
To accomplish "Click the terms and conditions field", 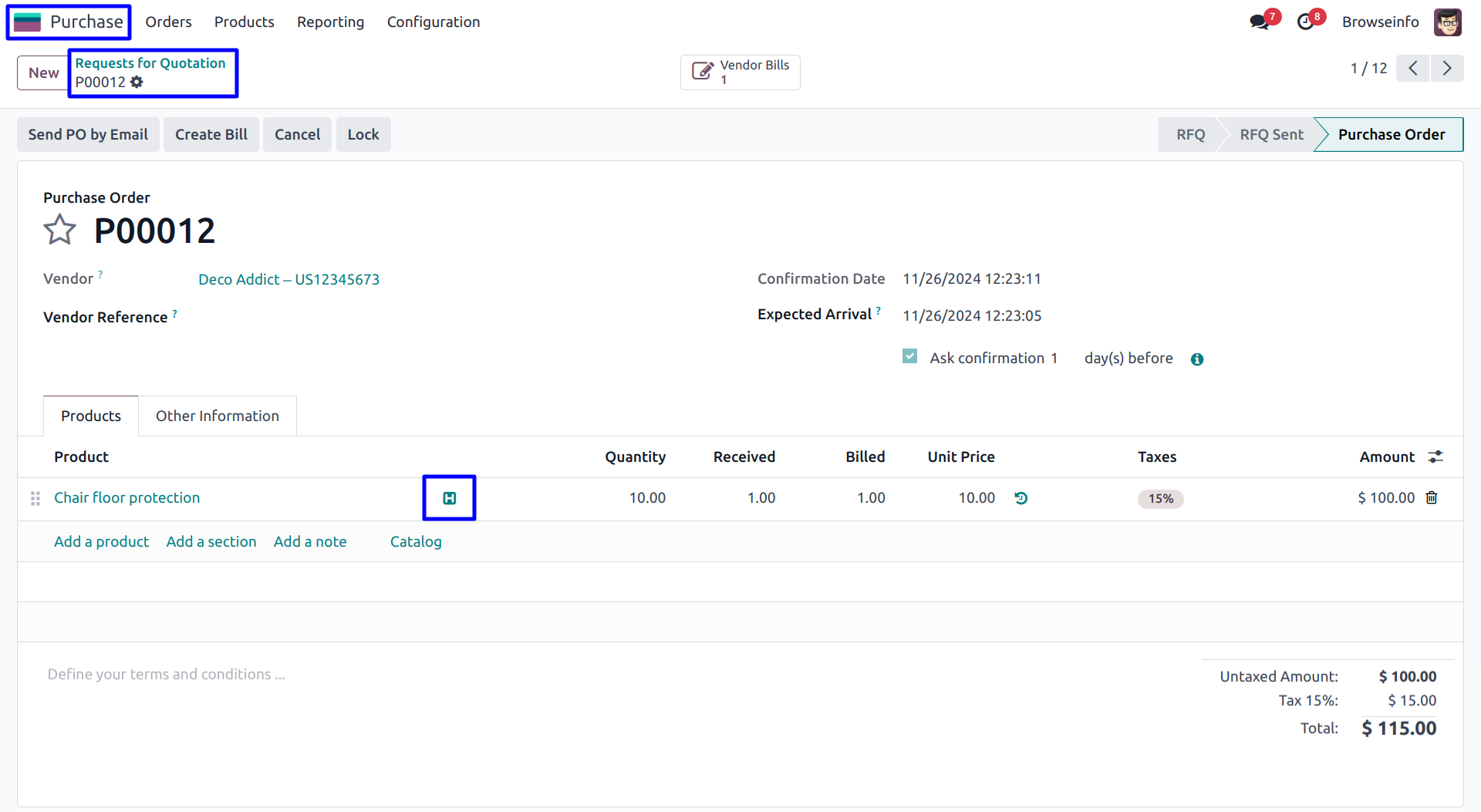I will [166, 674].
